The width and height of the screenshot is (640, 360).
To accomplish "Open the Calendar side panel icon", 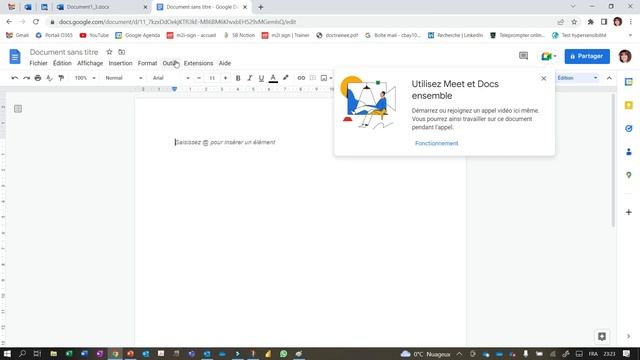I will pyautogui.click(x=629, y=82).
